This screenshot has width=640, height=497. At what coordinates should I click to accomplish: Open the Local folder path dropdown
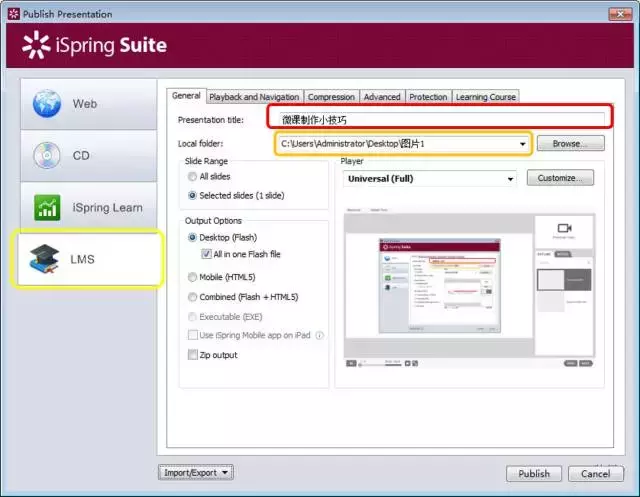click(522, 144)
